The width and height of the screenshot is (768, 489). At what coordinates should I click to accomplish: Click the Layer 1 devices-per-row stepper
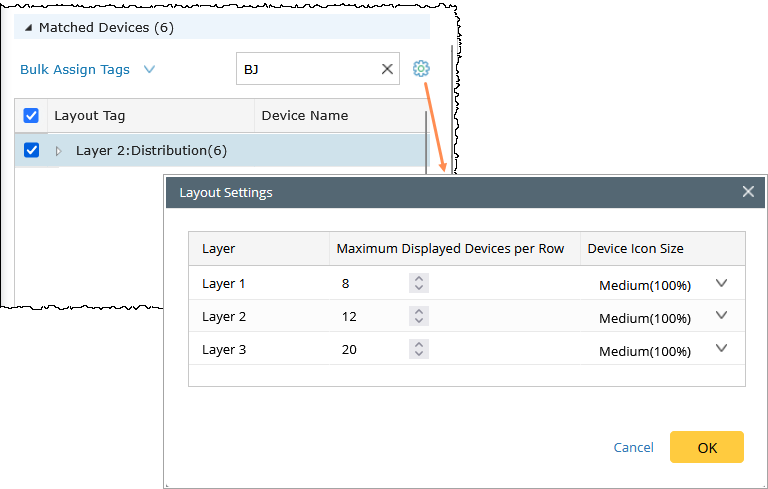tap(419, 284)
